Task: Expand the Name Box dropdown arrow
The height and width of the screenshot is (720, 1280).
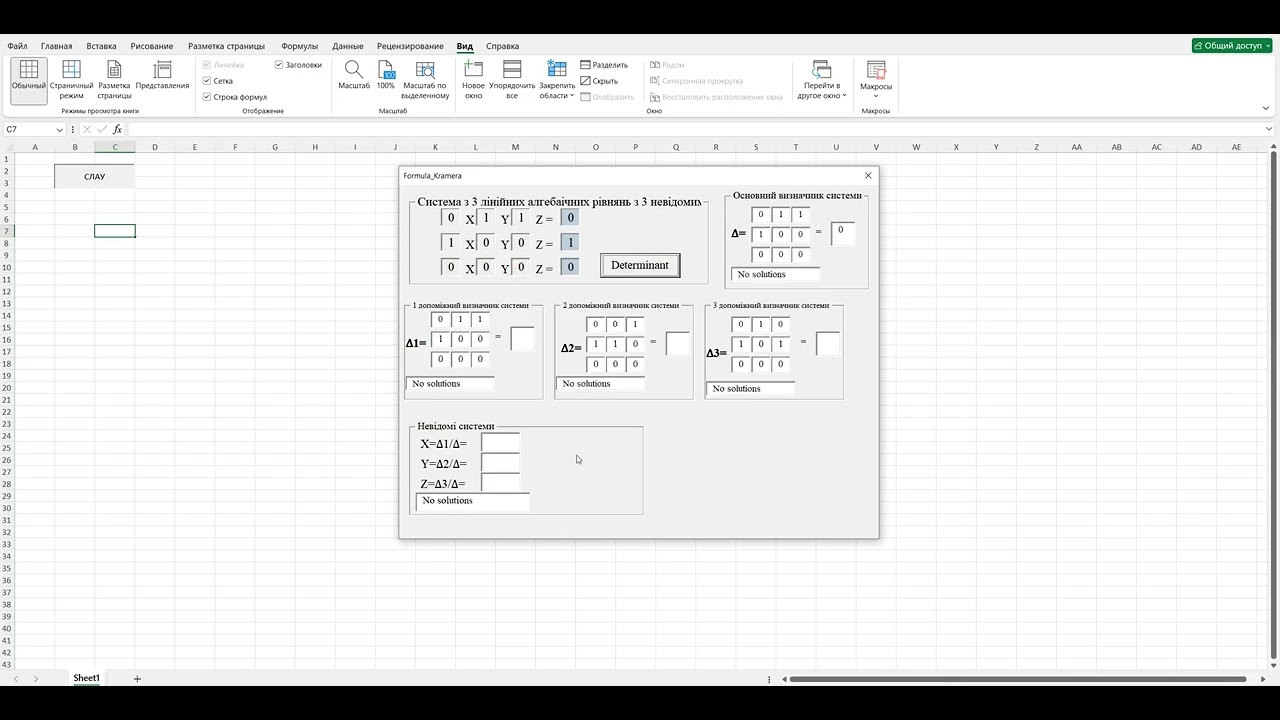Action: 60,129
